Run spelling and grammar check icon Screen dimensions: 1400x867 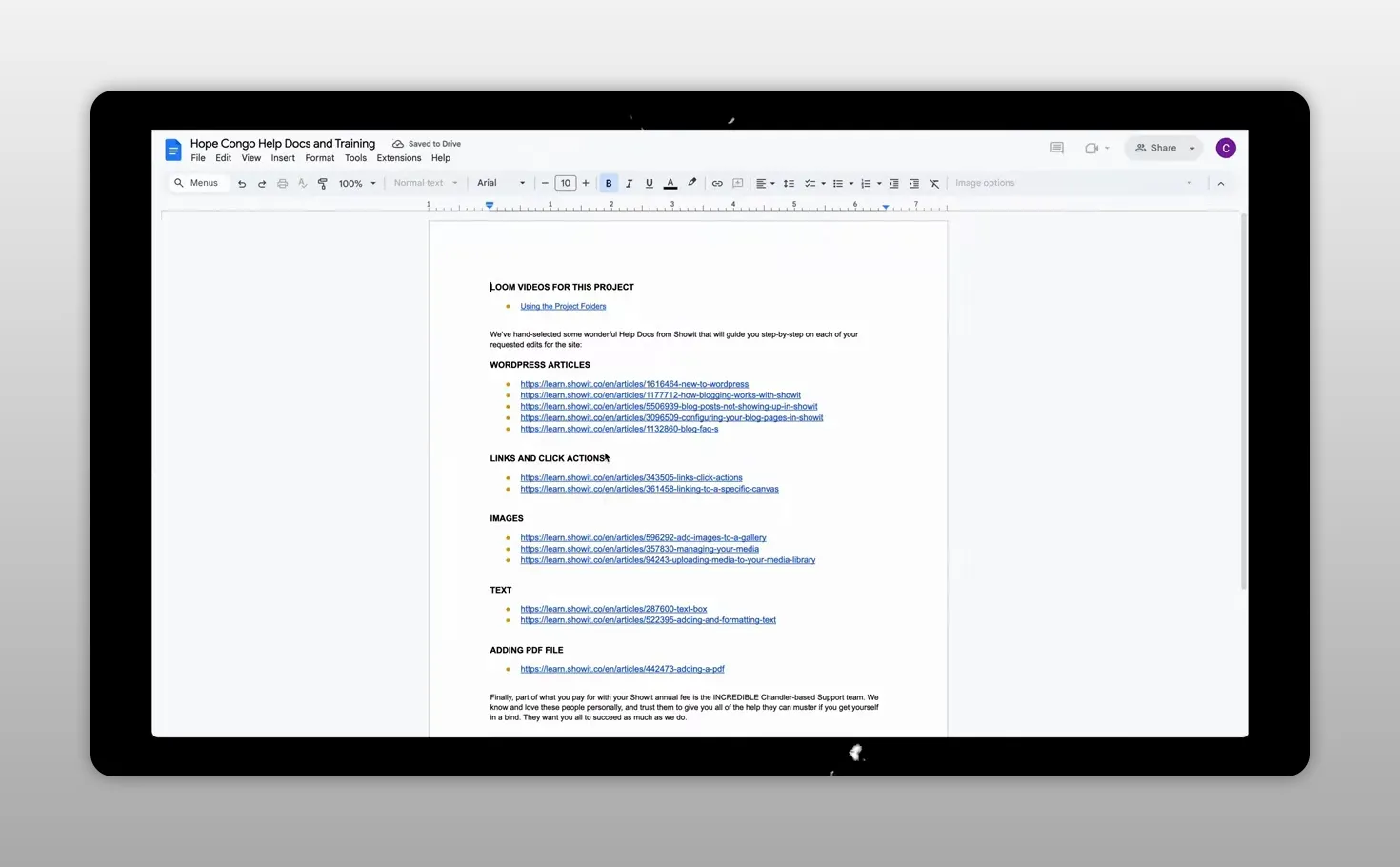(303, 184)
